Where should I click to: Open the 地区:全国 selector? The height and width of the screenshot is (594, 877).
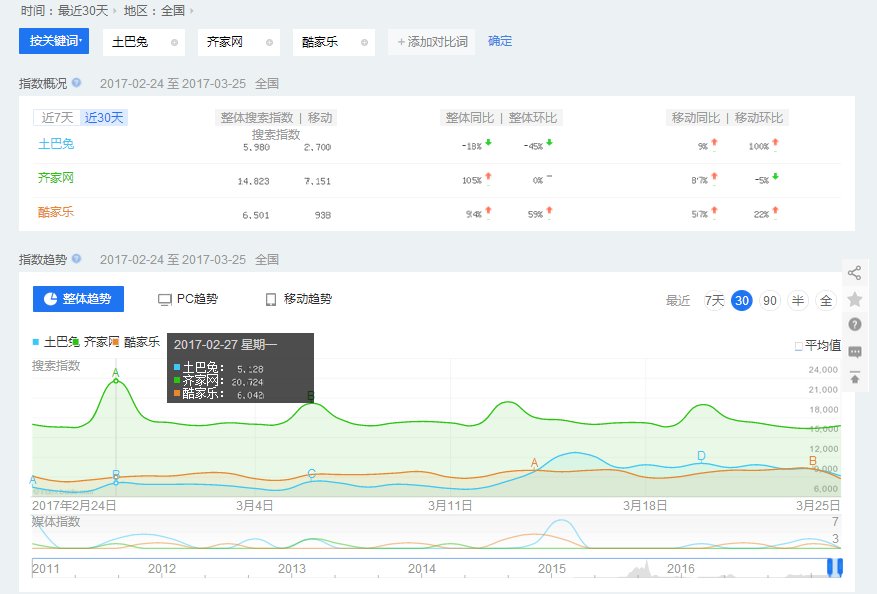click(158, 11)
